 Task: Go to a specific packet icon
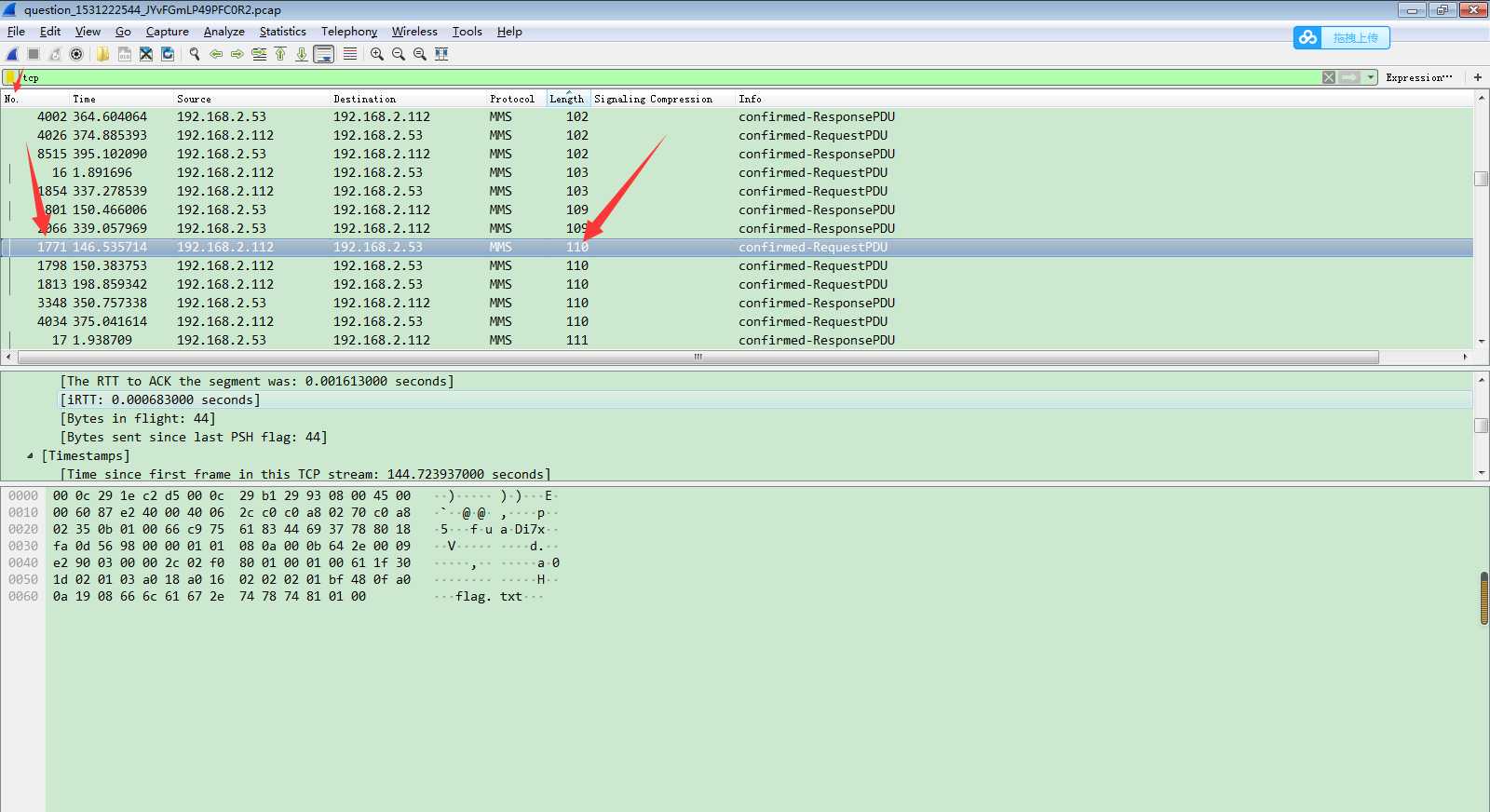(x=259, y=54)
